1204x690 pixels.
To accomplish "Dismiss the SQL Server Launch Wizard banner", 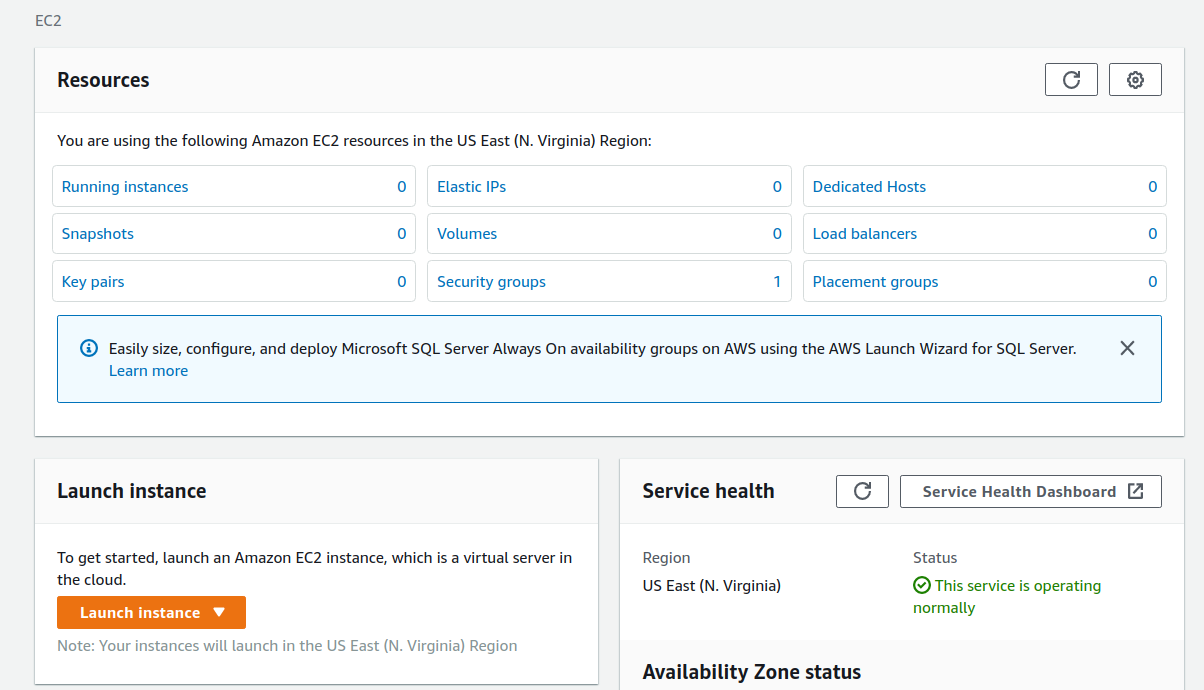I will 1127,347.
